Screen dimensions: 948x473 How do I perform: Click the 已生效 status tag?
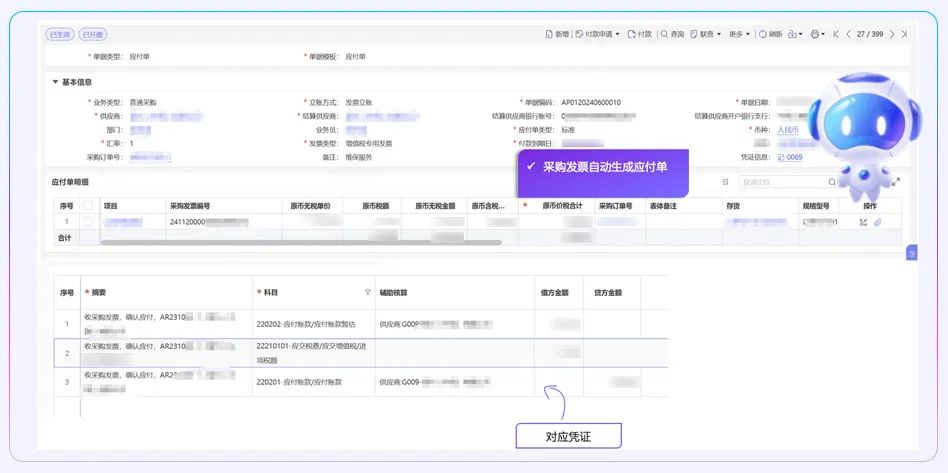[x=61, y=34]
